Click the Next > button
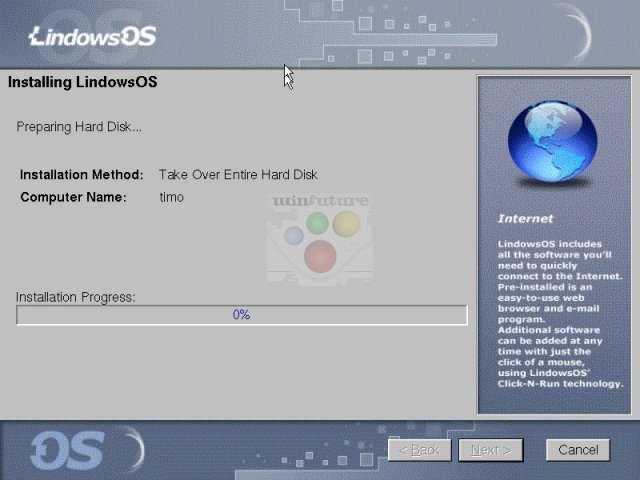 [x=491, y=450]
